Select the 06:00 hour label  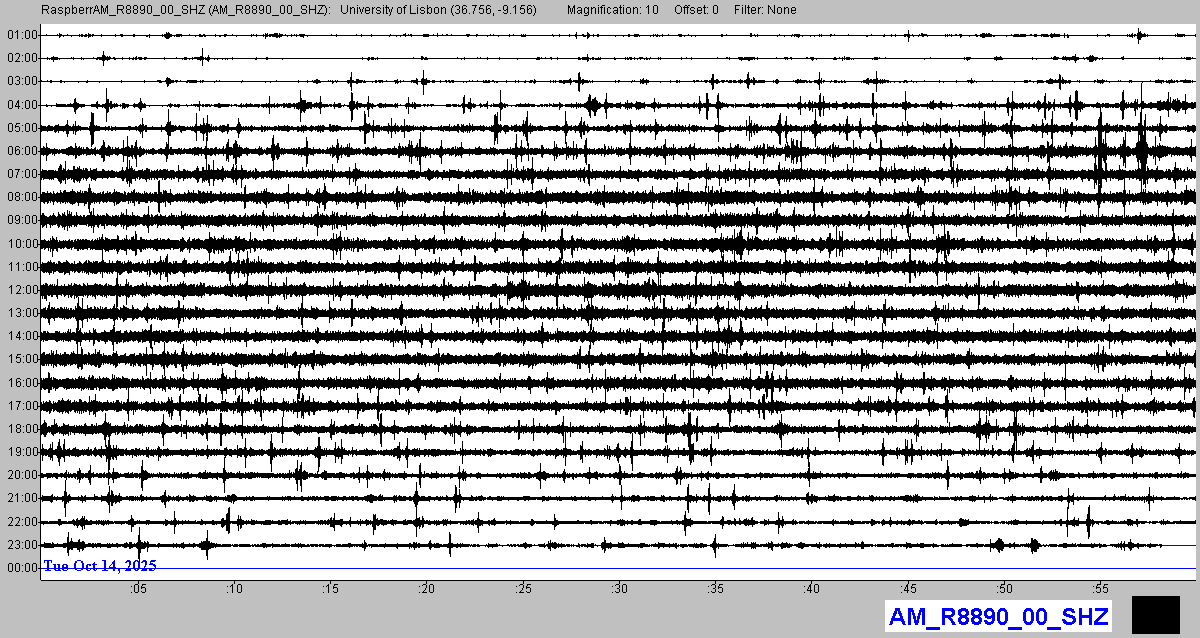point(22,151)
